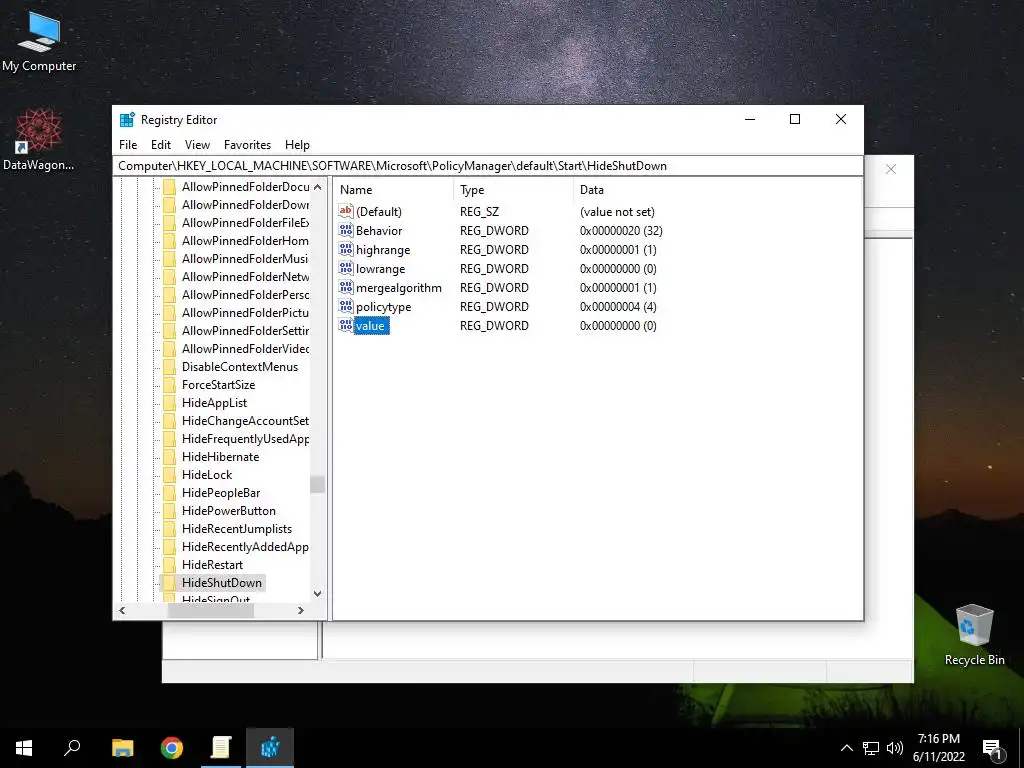The width and height of the screenshot is (1024, 768).
Task: Sort by the Name column header
Action: [x=394, y=189]
